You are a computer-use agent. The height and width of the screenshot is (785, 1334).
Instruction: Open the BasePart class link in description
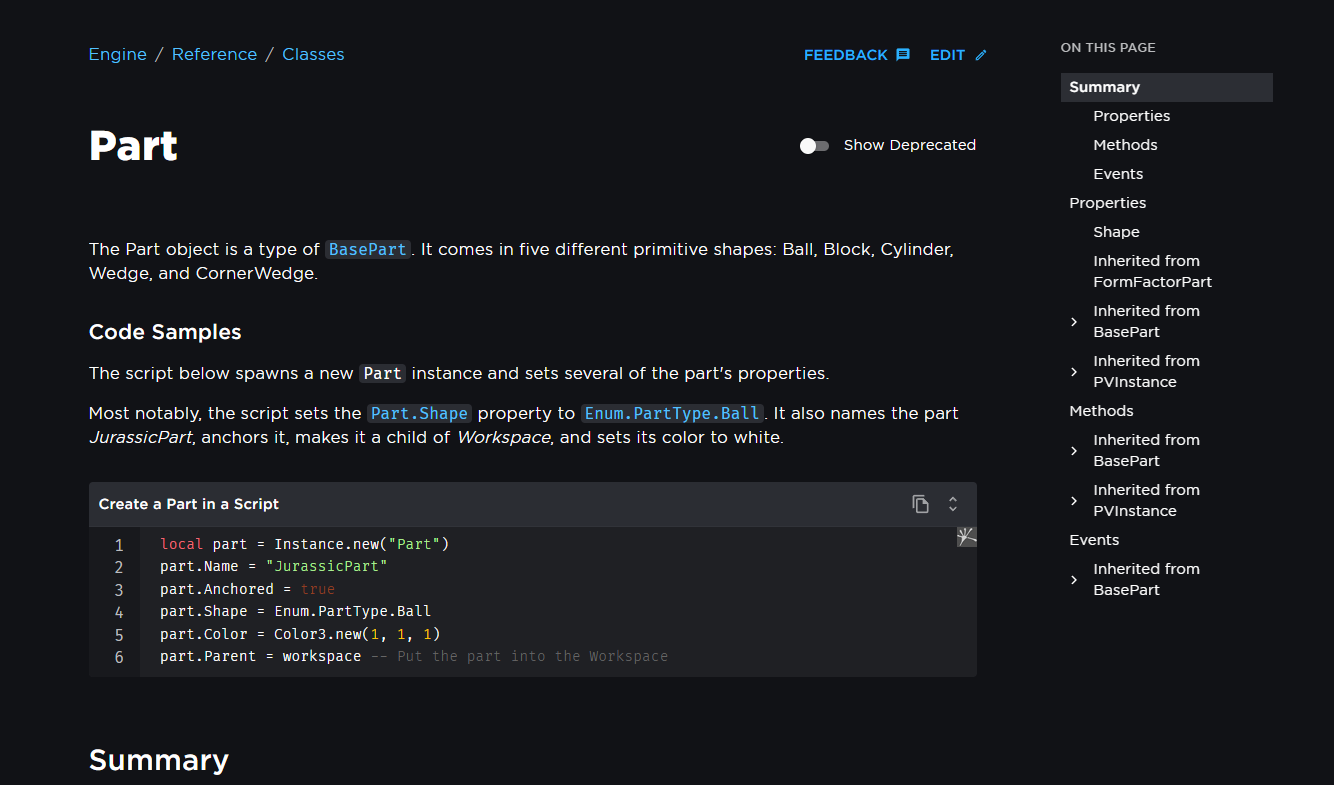368,250
